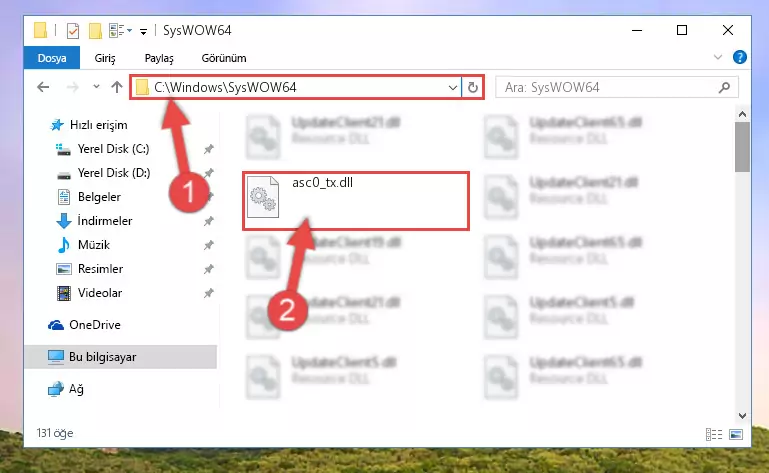The height and width of the screenshot is (473, 769).
Task: Open New Folder icon in title bar
Action: [x=95, y=30]
